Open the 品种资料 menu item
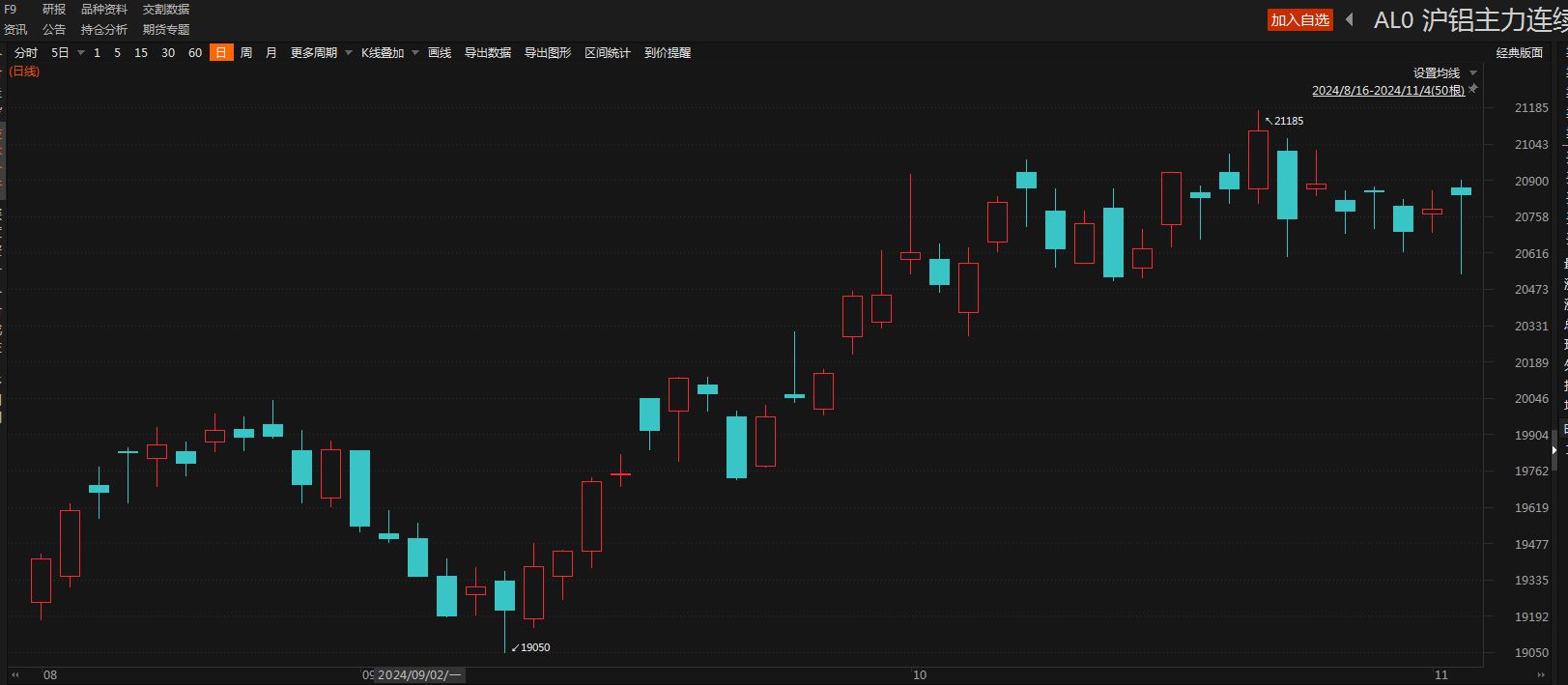The height and width of the screenshot is (685, 1568). 104,10
